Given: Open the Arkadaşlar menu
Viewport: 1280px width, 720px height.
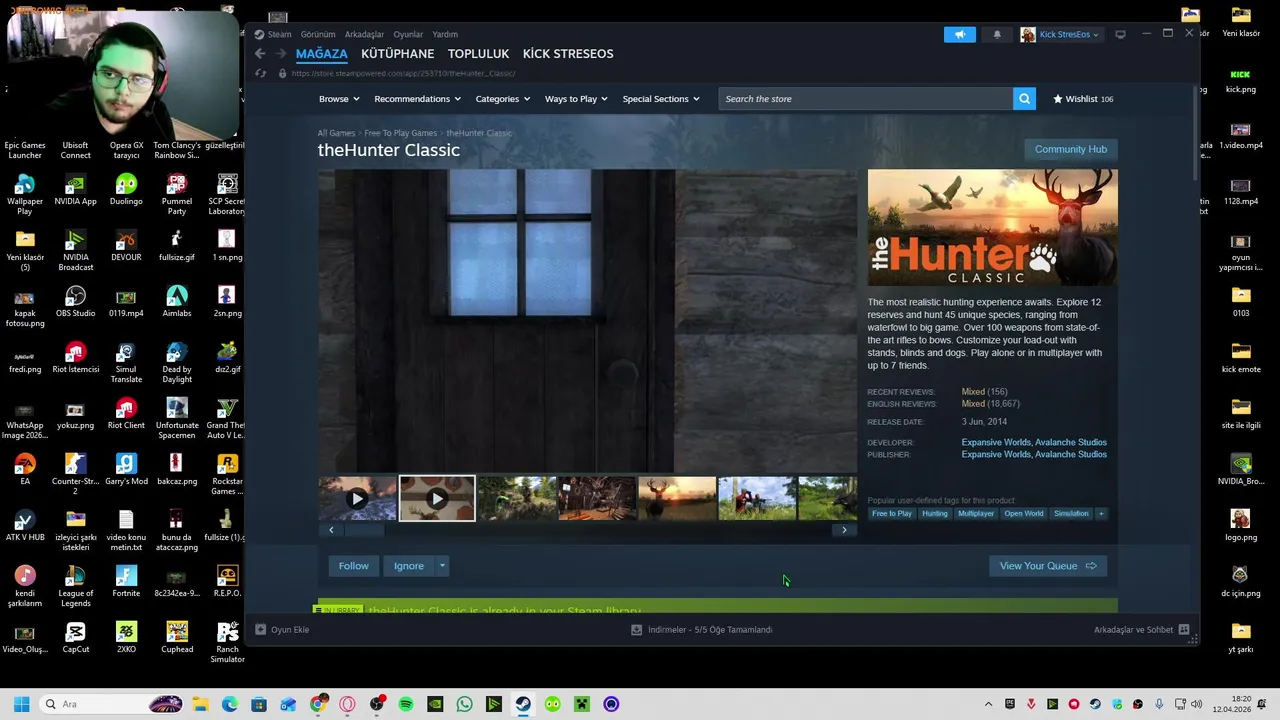Looking at the screenshot, I should point(364,34).
